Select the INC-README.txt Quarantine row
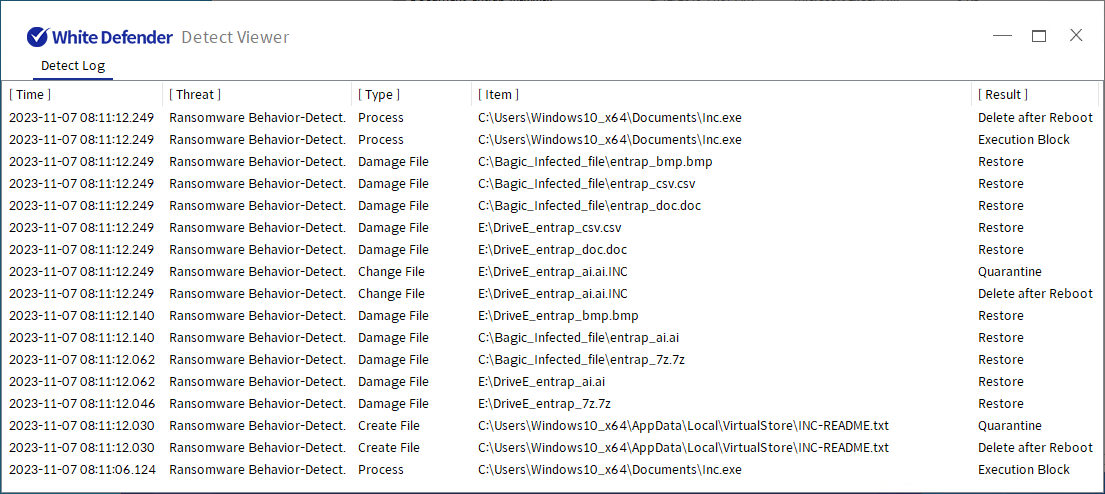The width and height of the screenshot is (1105, 494). point(552,426)
